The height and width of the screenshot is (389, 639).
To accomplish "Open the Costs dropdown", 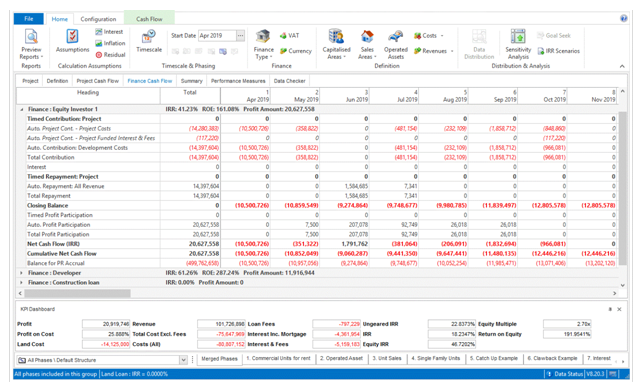I will [x=428, y=36].
